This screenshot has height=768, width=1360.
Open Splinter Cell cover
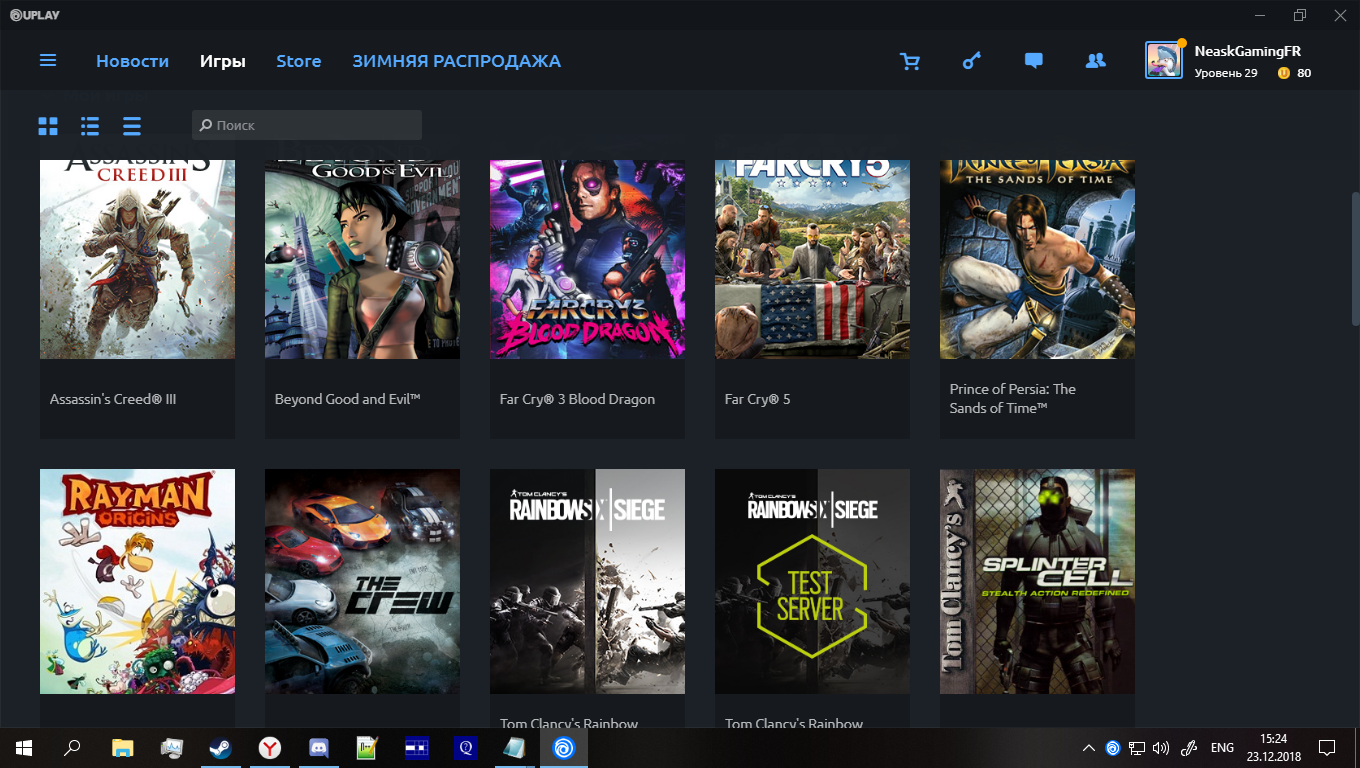pos(1037,581)
